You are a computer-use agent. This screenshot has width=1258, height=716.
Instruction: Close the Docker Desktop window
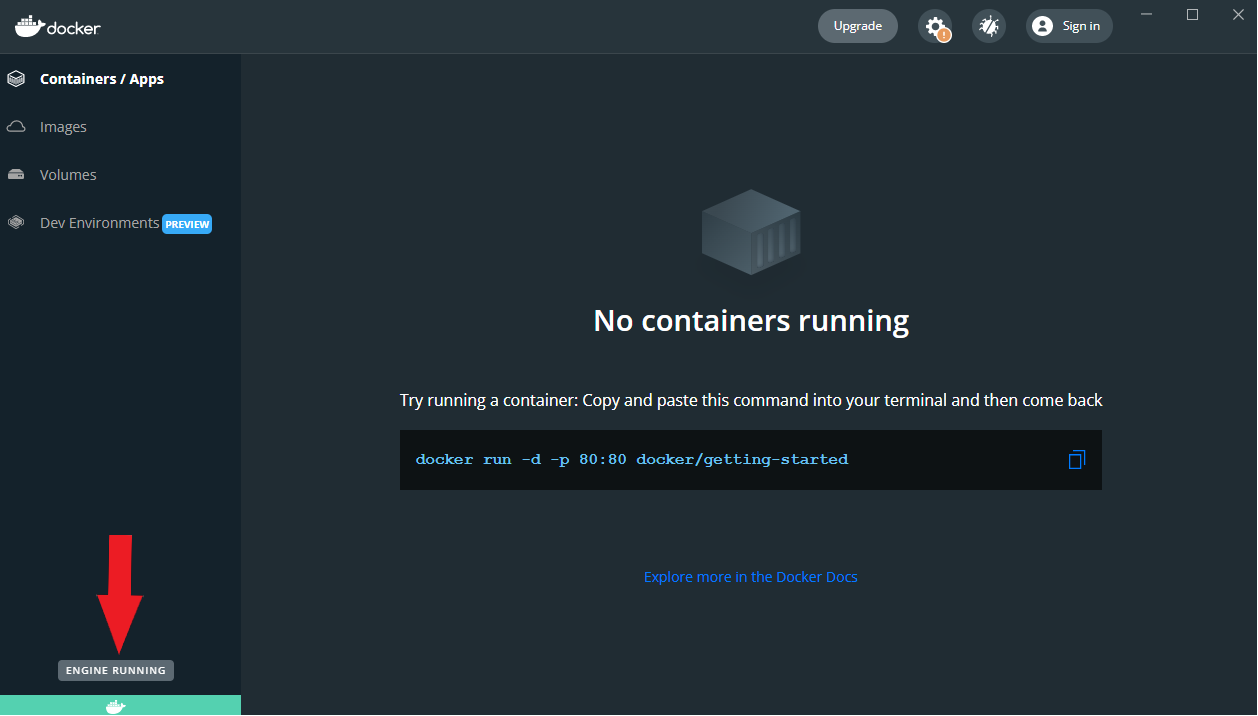pos(1237,14)
